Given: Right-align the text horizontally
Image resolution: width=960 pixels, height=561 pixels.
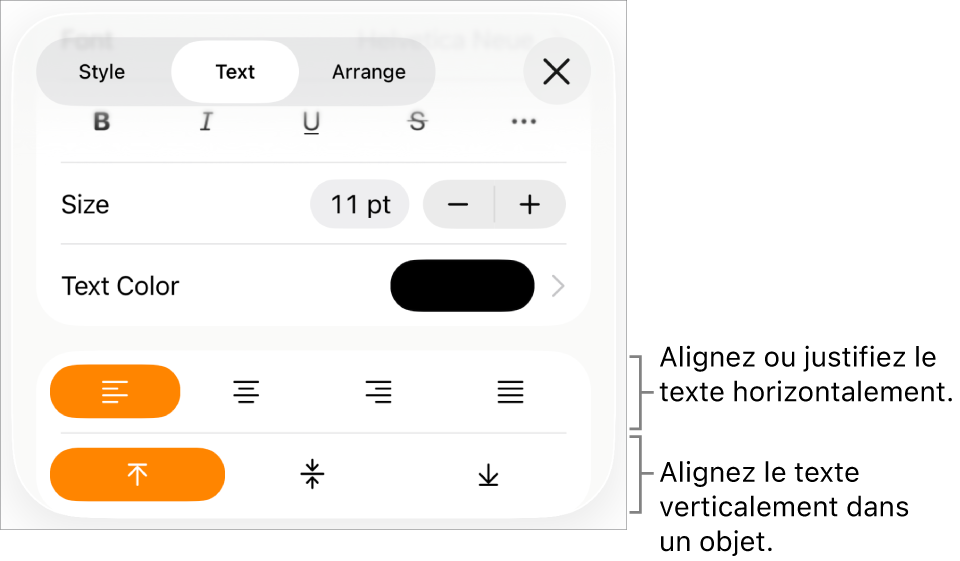Looking at the screenshot, I should tap(378, 391).
